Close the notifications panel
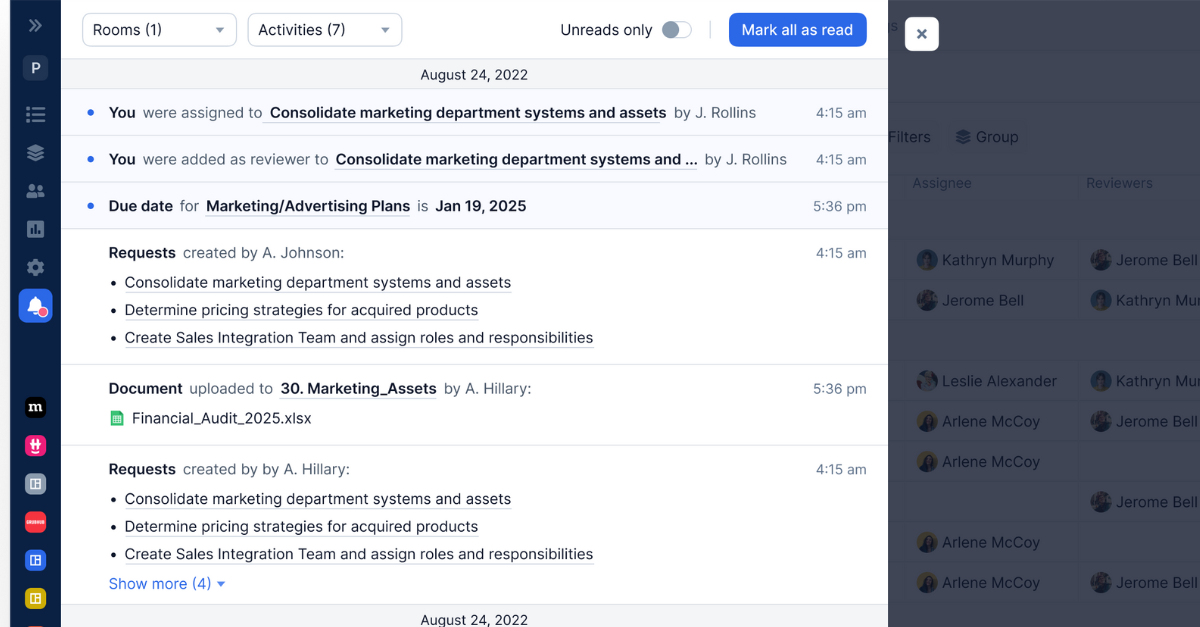 (921, 34)
